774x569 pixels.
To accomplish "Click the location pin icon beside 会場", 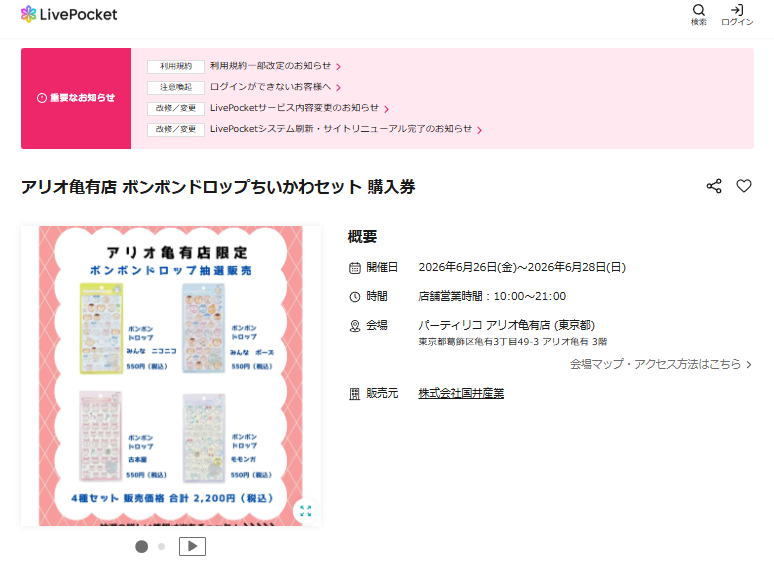I will (x=355, y=326).
